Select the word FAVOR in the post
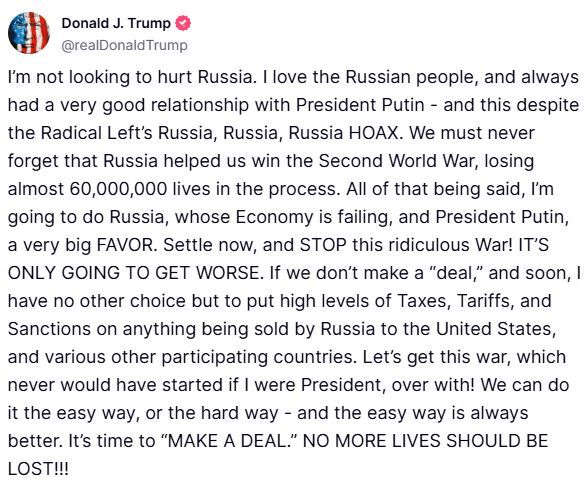Screen dimensions: 587x485 tap(126, 245)
